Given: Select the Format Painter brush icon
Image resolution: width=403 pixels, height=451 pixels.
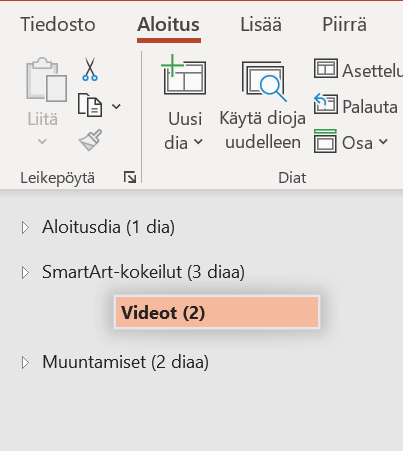Looking at the screenshot, I should tap(90, 140).
